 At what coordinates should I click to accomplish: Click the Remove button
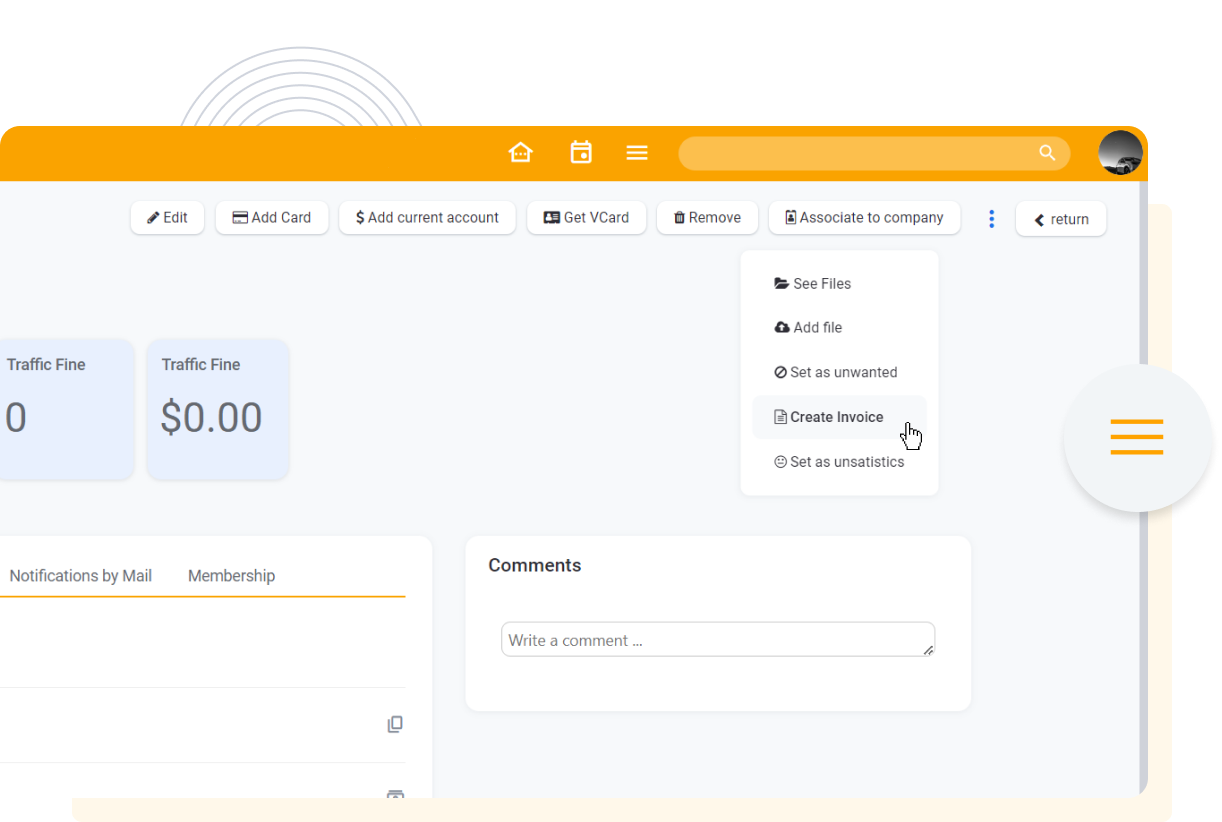pyautogui.click(x=707, y=217)
